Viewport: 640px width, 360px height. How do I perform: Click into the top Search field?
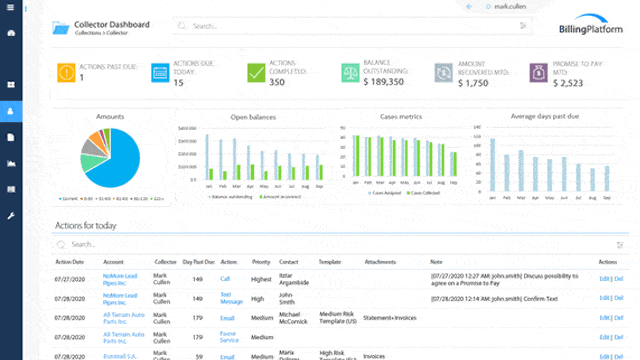[352, 26]
